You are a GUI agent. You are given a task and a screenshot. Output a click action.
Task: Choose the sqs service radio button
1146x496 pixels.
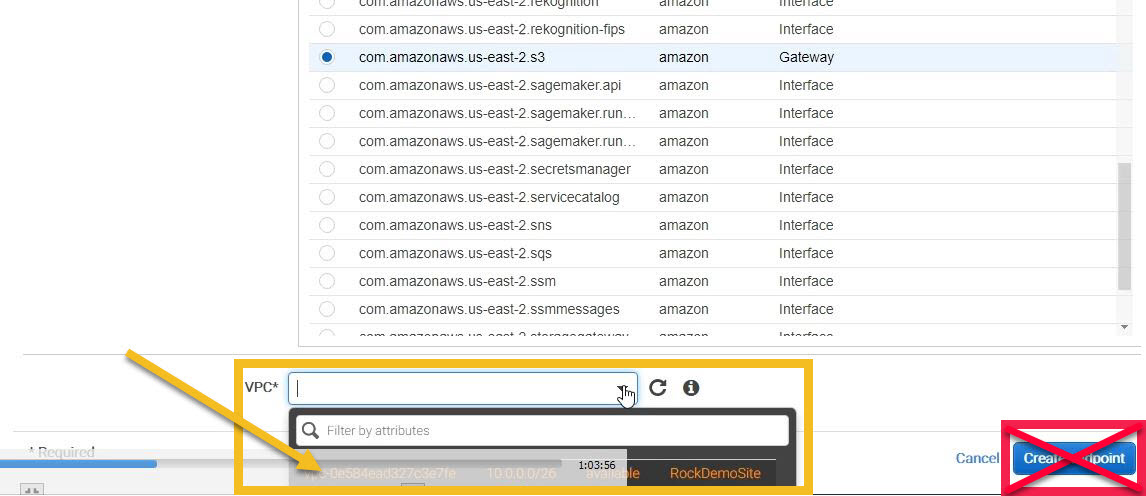[327, 253]
